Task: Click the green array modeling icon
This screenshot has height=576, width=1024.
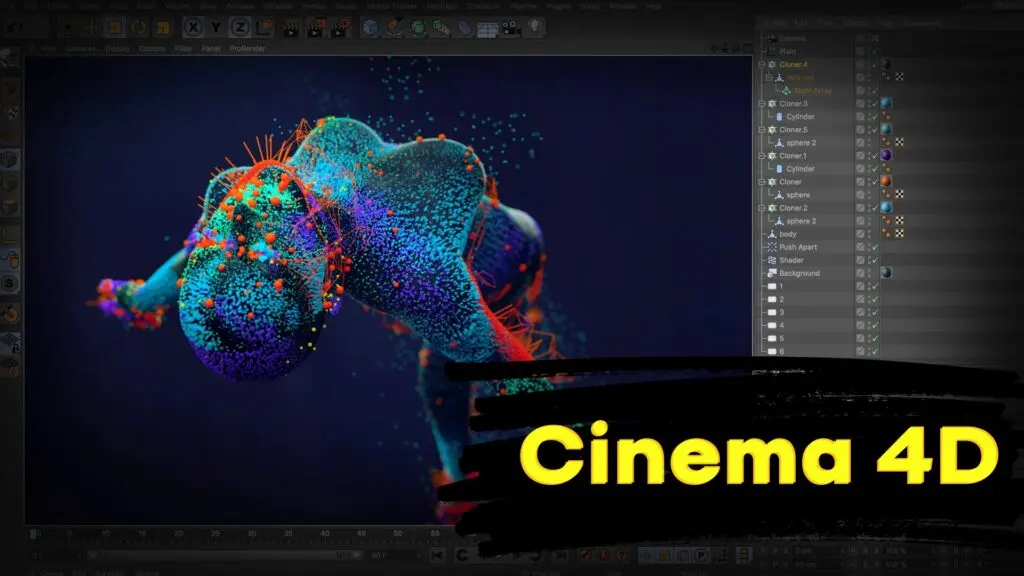Action: [441, 27]
